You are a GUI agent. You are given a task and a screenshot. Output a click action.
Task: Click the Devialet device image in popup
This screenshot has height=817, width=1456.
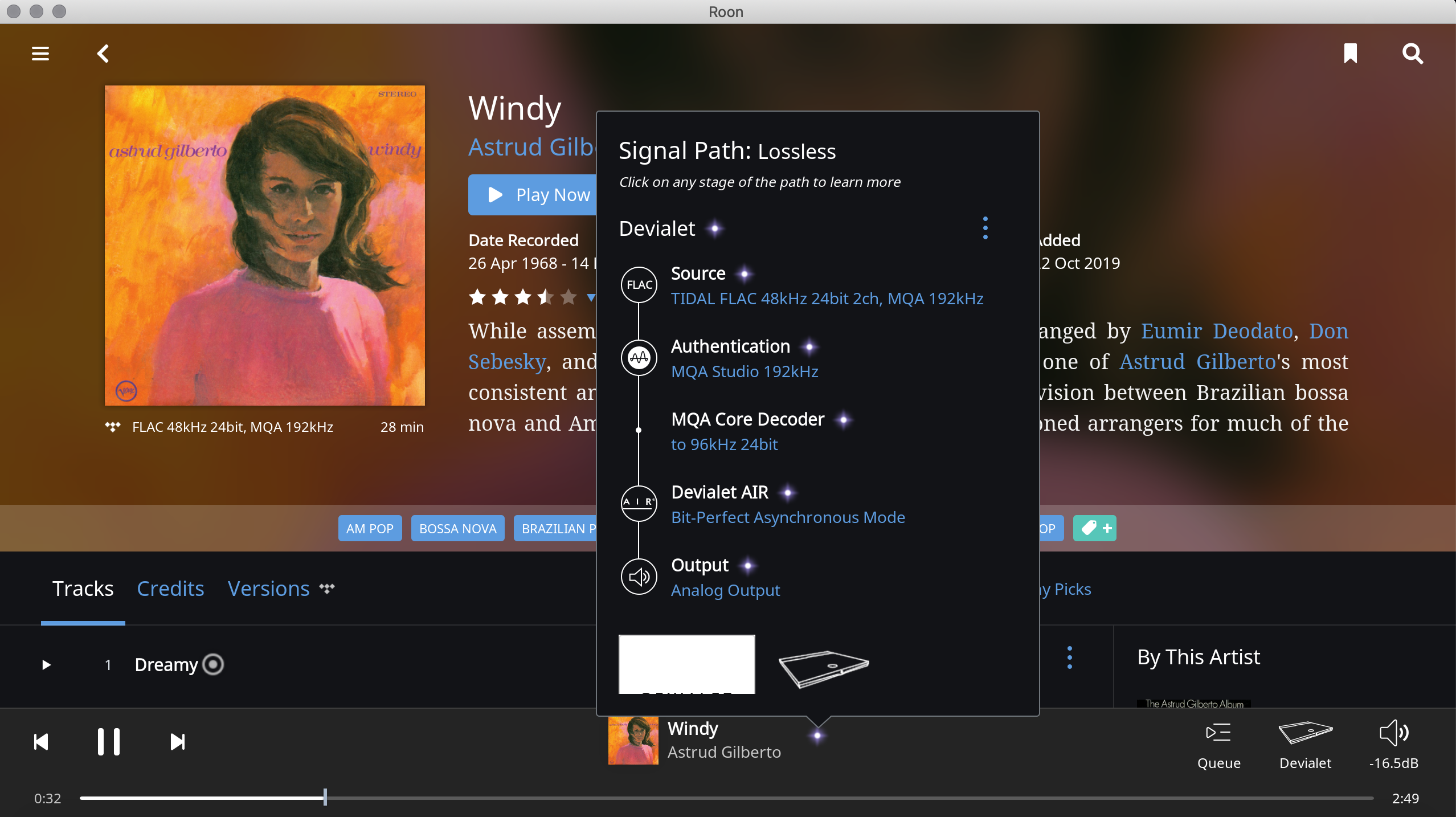point(824,669)
